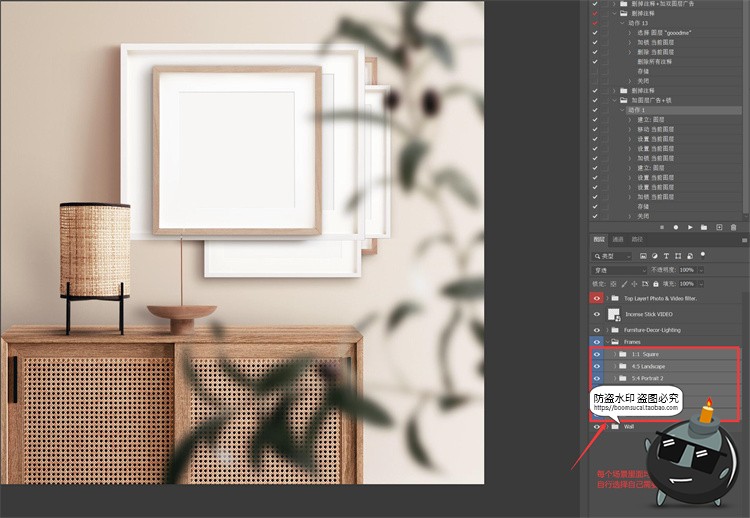The image size is (750, 518).
Task: Open the opacity 100% slider dropdown
Action: tap(699, 270)
